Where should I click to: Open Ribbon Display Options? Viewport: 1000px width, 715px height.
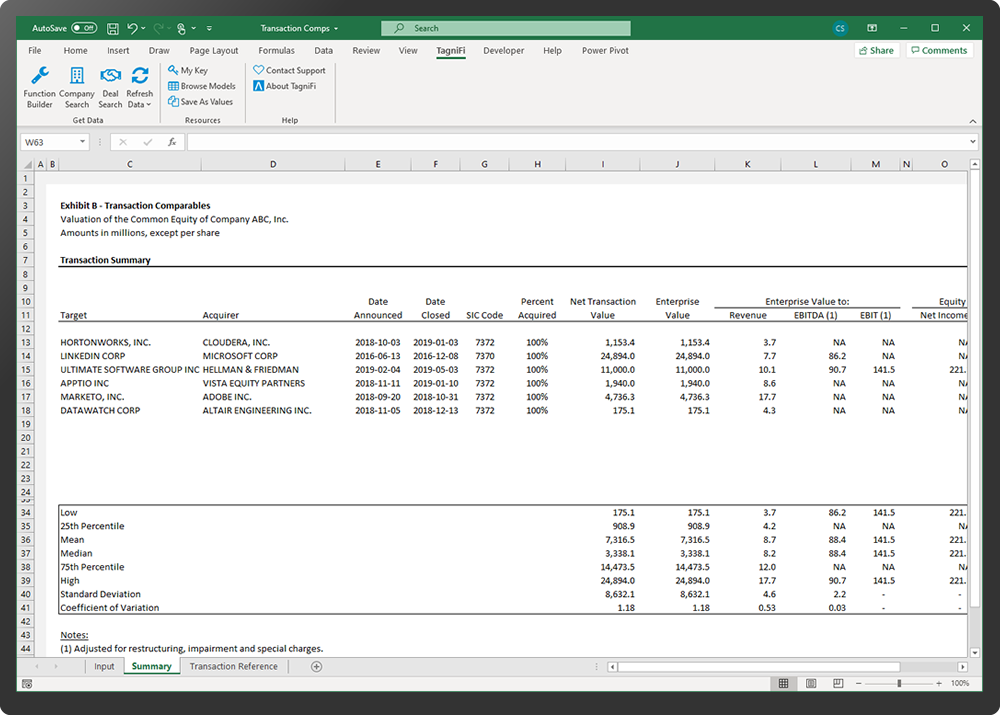click(872, 28)
